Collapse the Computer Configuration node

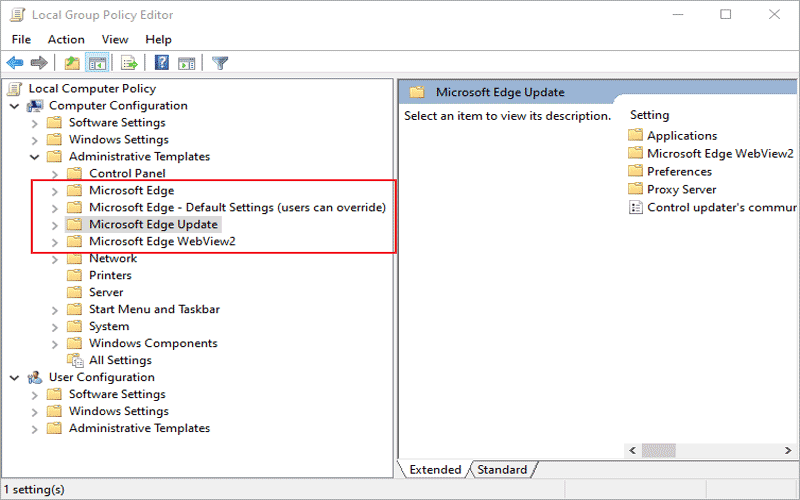pyautogui.click(x=15, y=106)
